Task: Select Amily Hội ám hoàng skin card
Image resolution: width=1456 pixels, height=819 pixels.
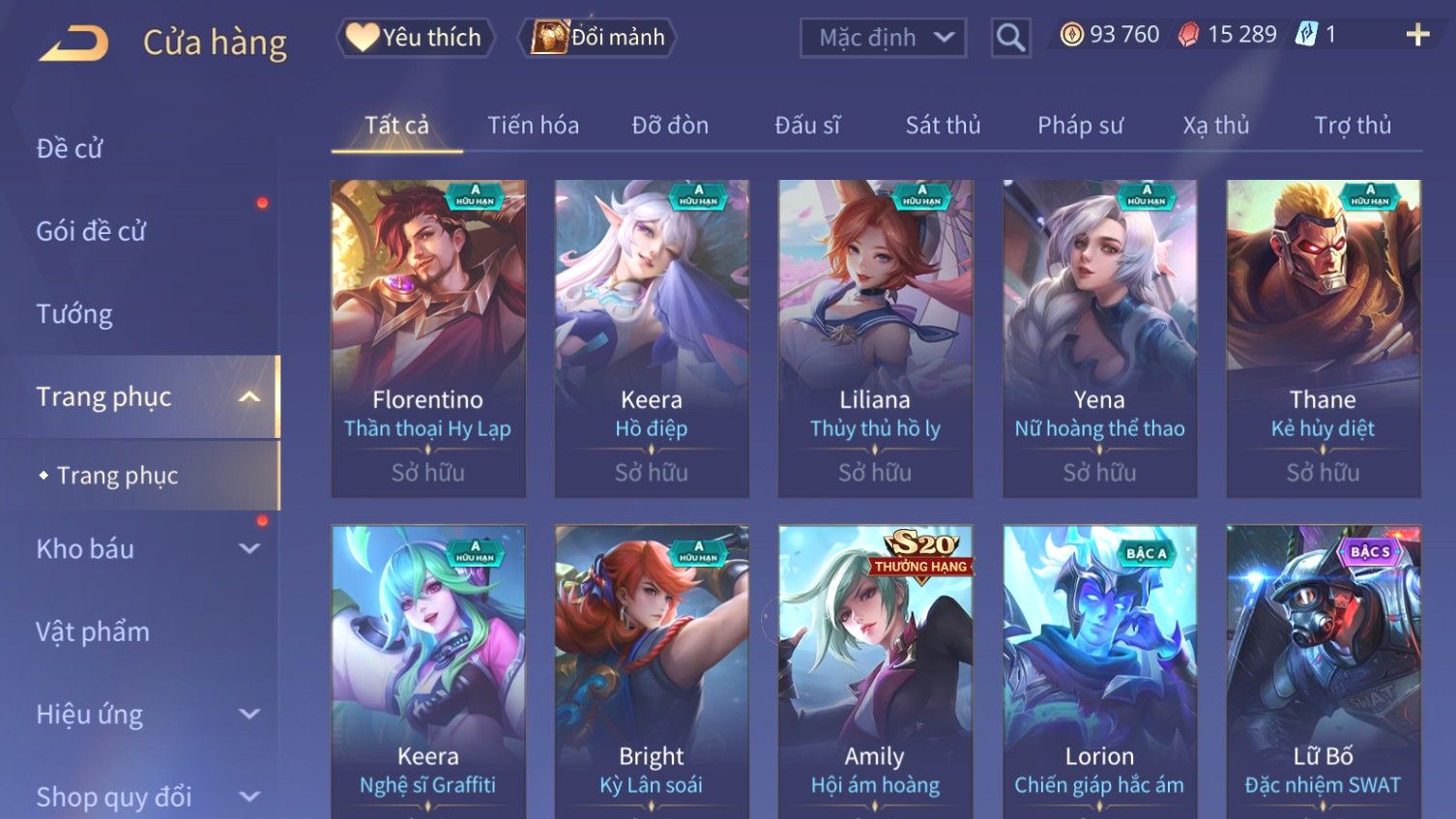Action: pos(875,671)
